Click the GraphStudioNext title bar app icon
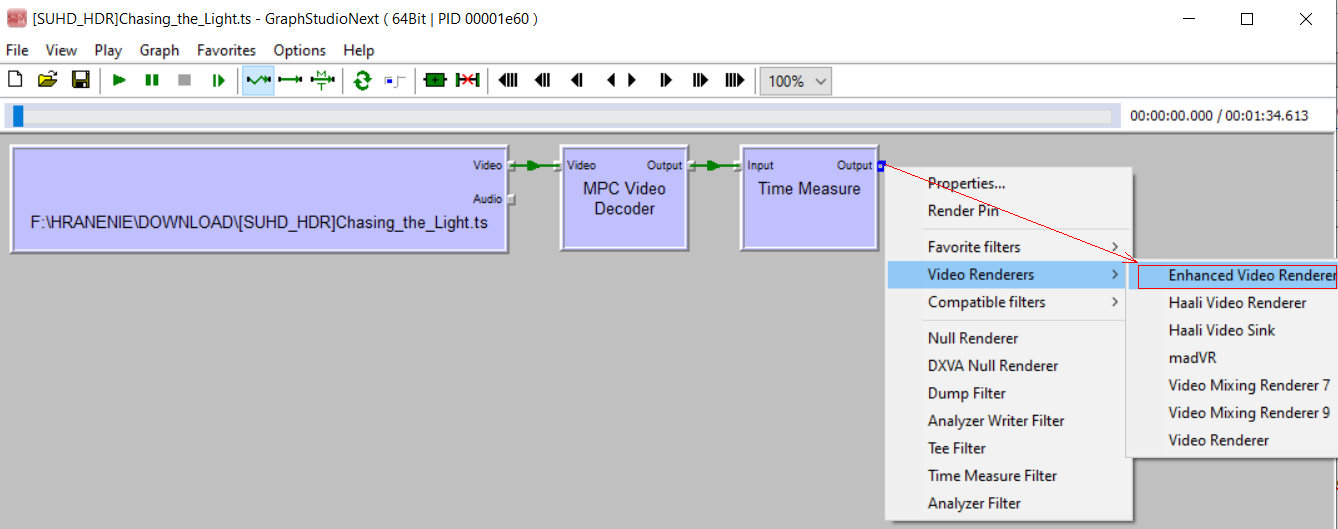Viewport: 1338px width, 529px height. [x=15, y=18]
